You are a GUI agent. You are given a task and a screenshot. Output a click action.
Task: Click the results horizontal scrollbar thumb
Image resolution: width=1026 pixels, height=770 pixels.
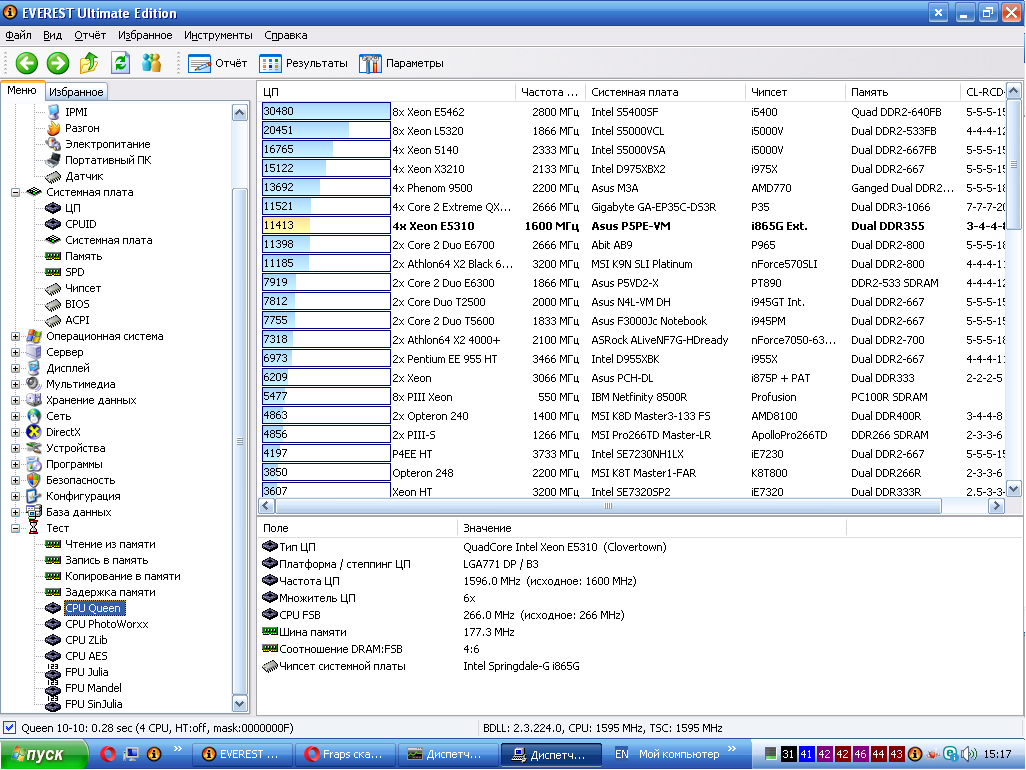coord(609,506)
